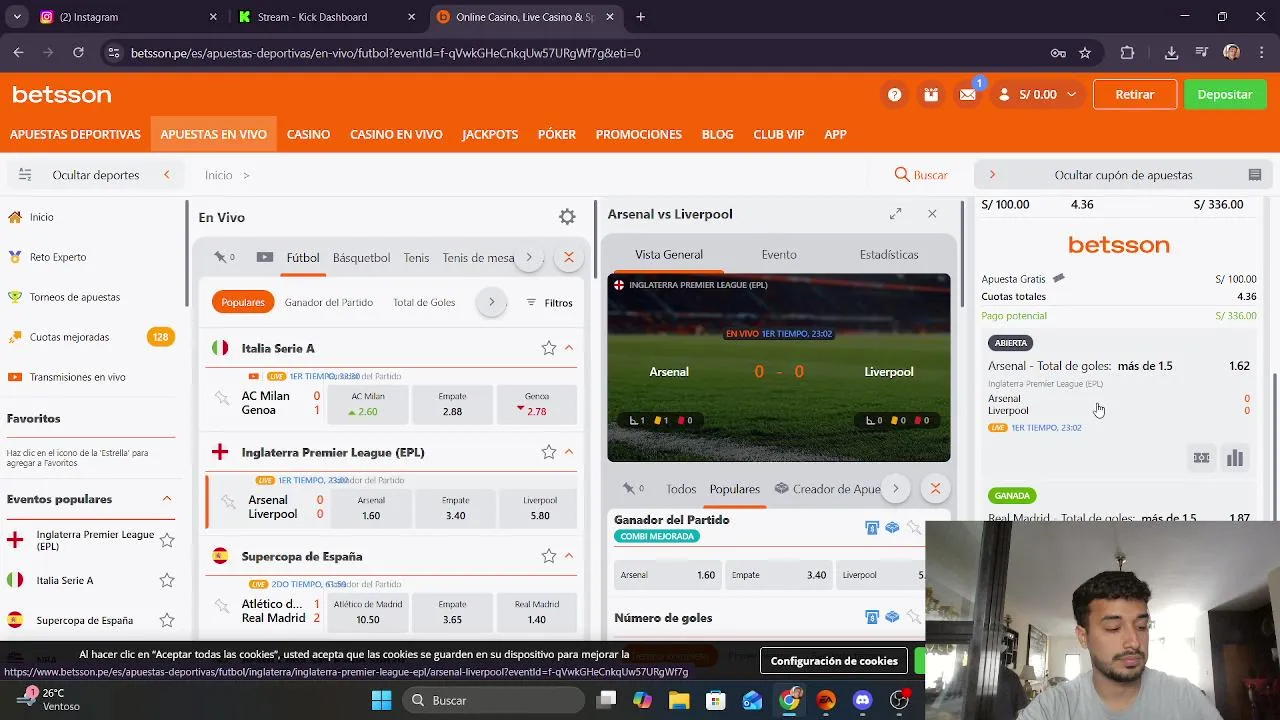Viewport: 1280px width, 720px height.
Task: Bookmark this page with the star icon
Action: [1085, 53]
